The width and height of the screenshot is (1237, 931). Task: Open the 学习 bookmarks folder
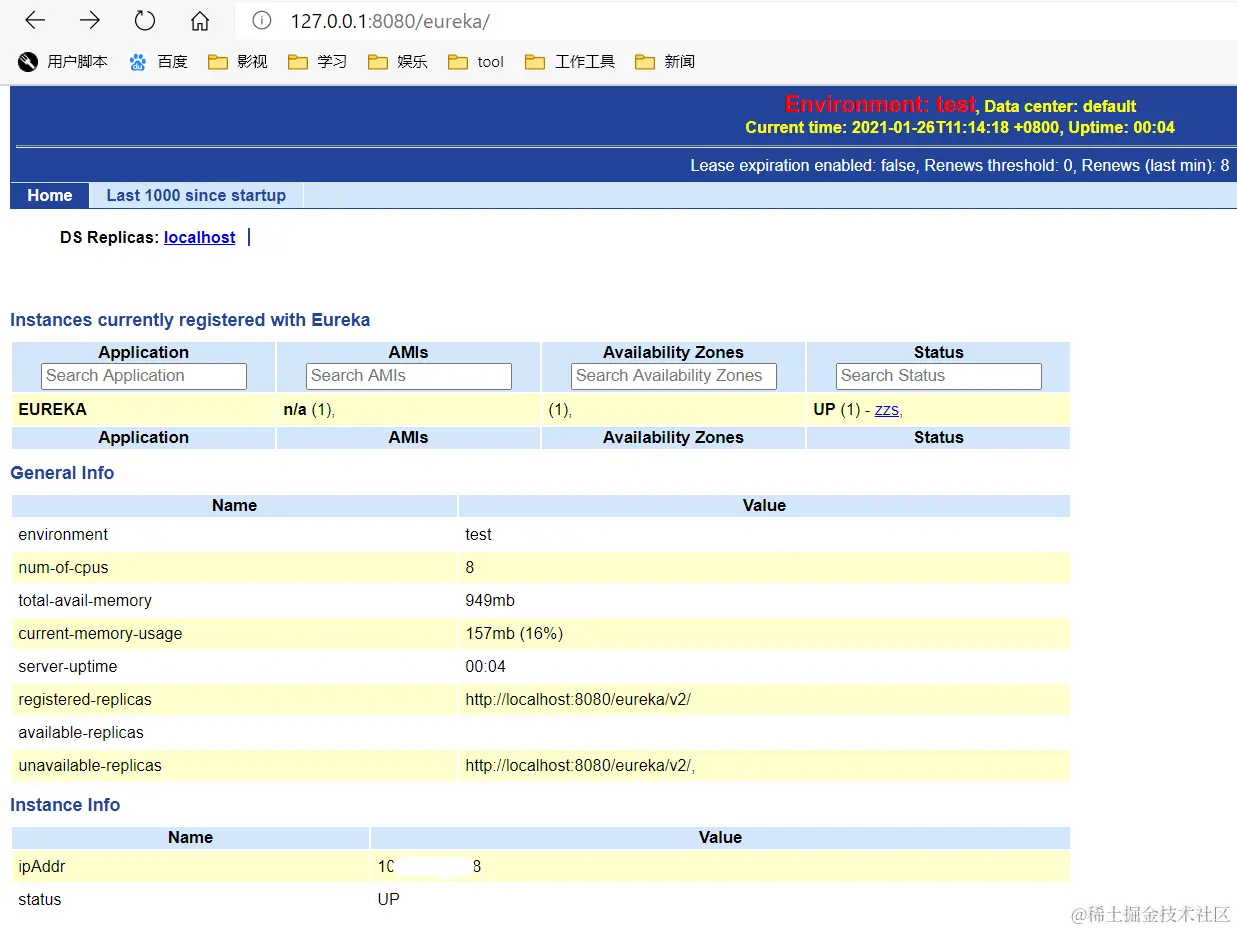click(318, 62)
